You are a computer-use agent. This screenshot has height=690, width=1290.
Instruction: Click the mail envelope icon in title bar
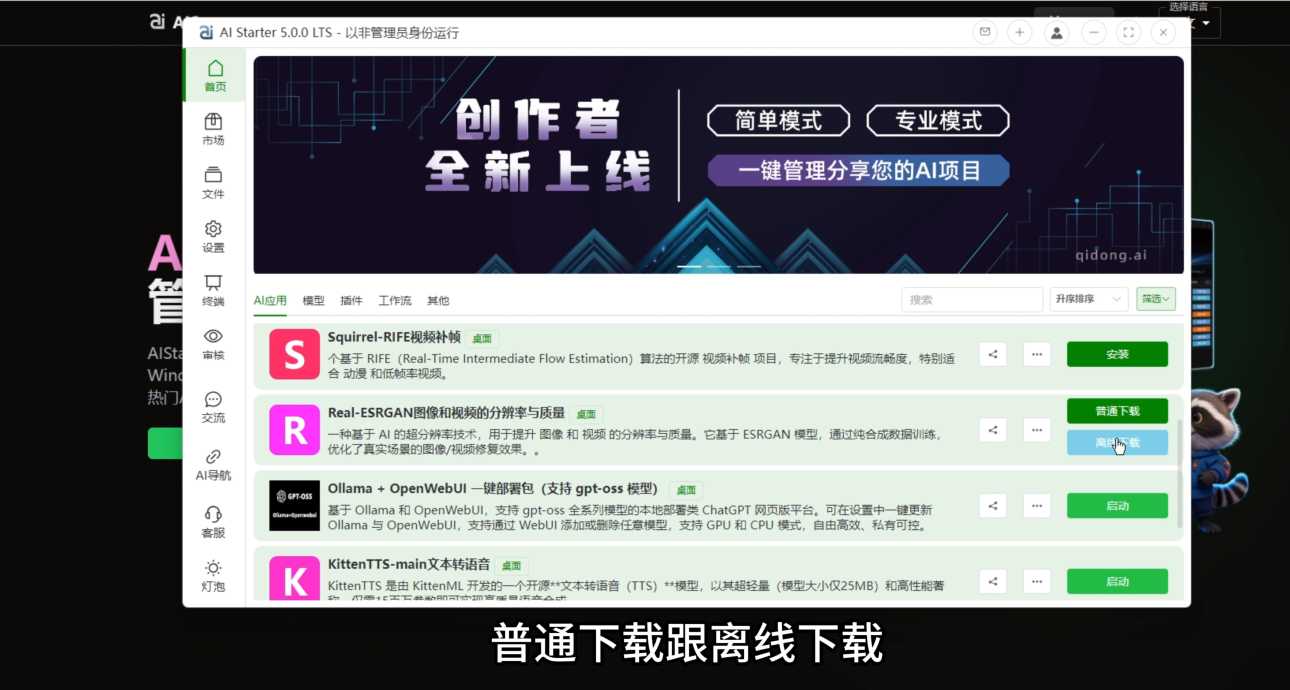[985, 33]
